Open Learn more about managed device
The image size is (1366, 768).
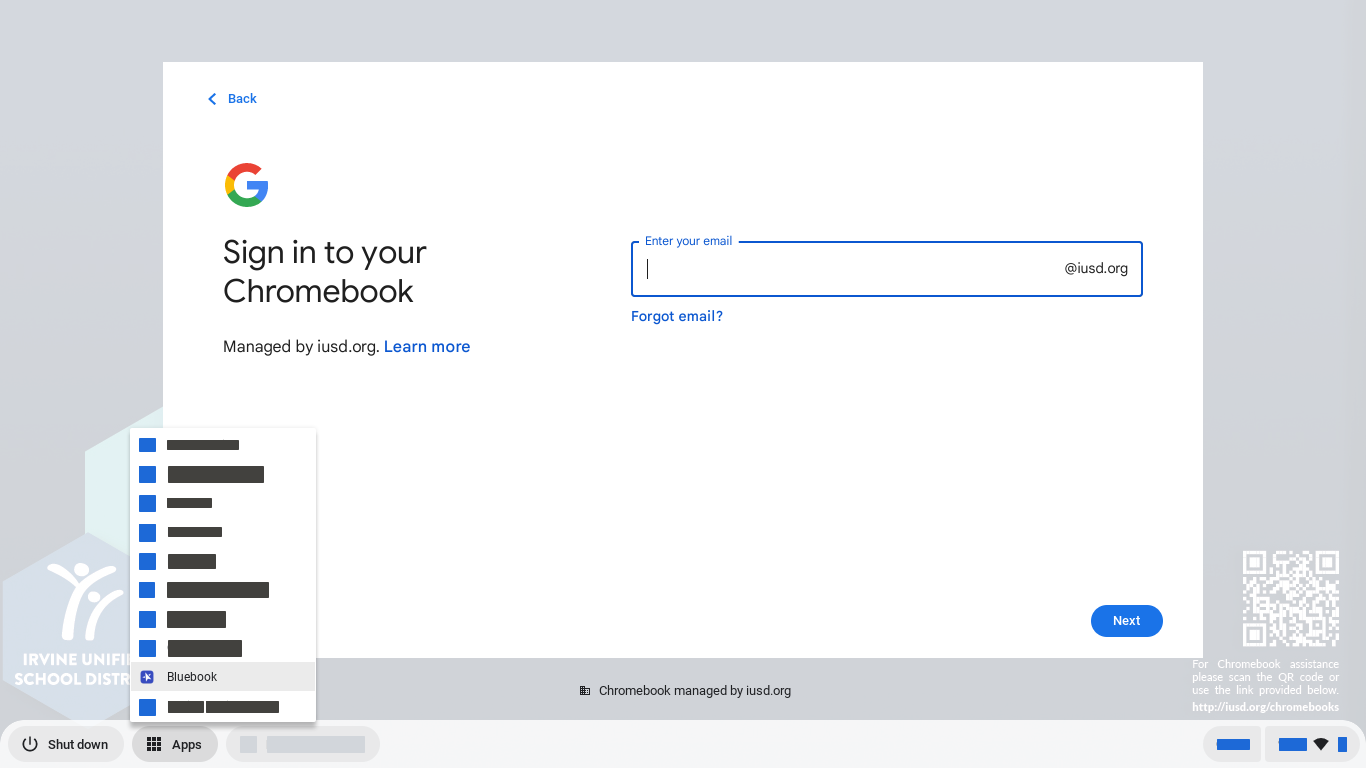point(427,347)
